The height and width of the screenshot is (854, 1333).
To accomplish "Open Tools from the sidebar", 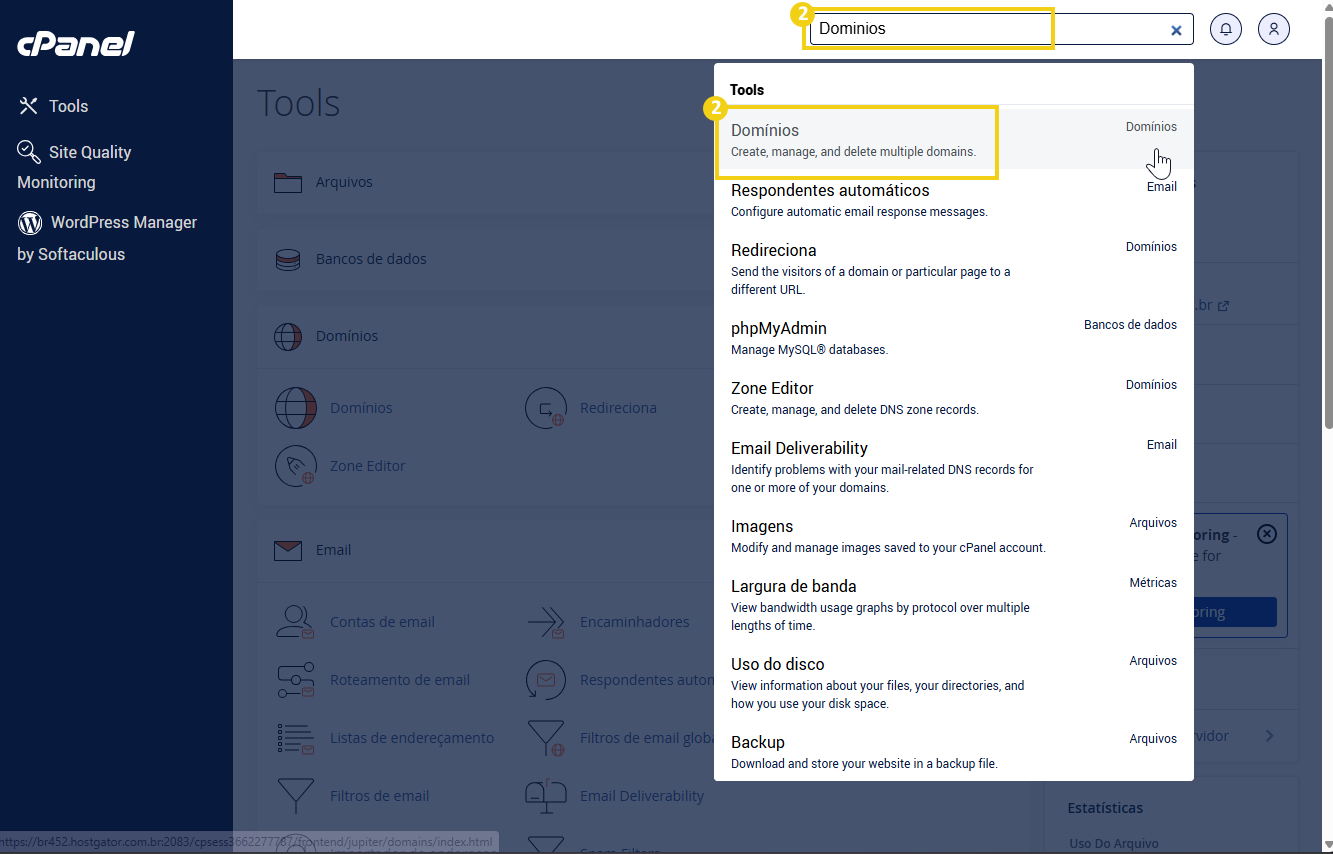I will 66,105.
